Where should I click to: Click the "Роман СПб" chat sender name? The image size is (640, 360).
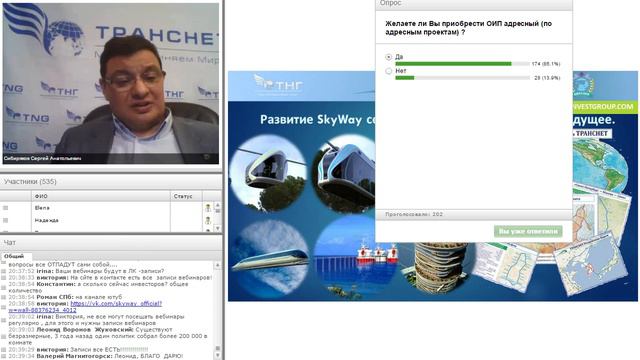click(x=54, y=298)
